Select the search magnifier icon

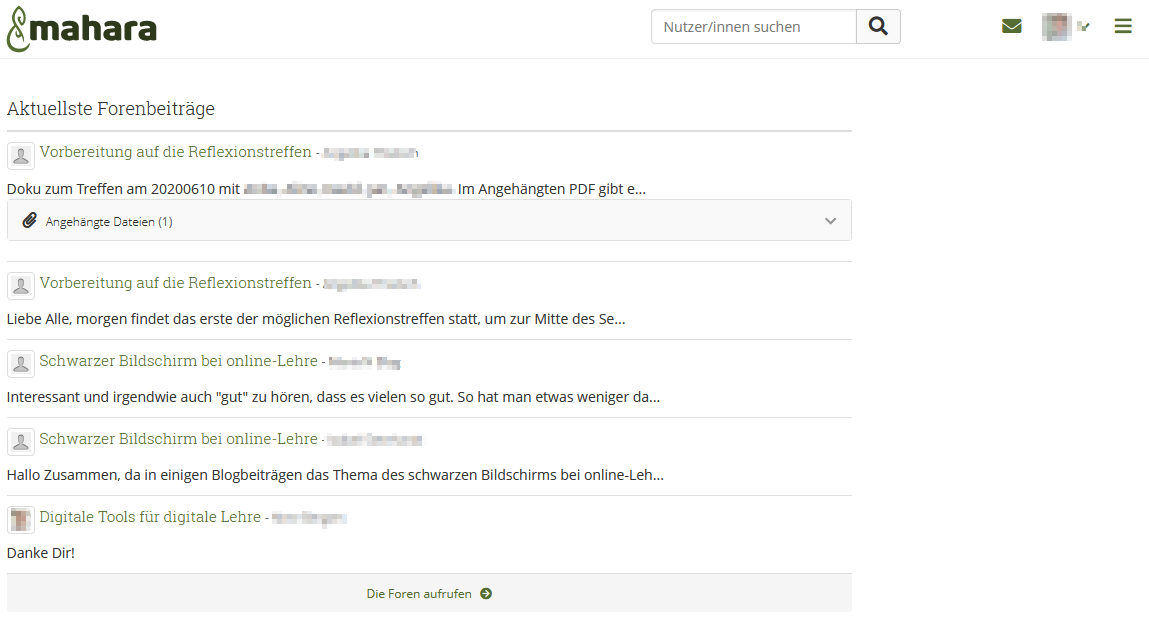[x=878, y=26]
